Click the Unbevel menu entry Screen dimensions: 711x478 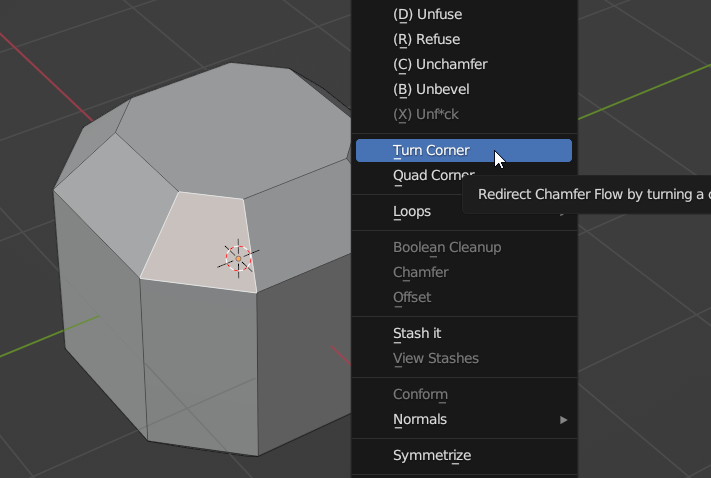[x=431, y=89]
